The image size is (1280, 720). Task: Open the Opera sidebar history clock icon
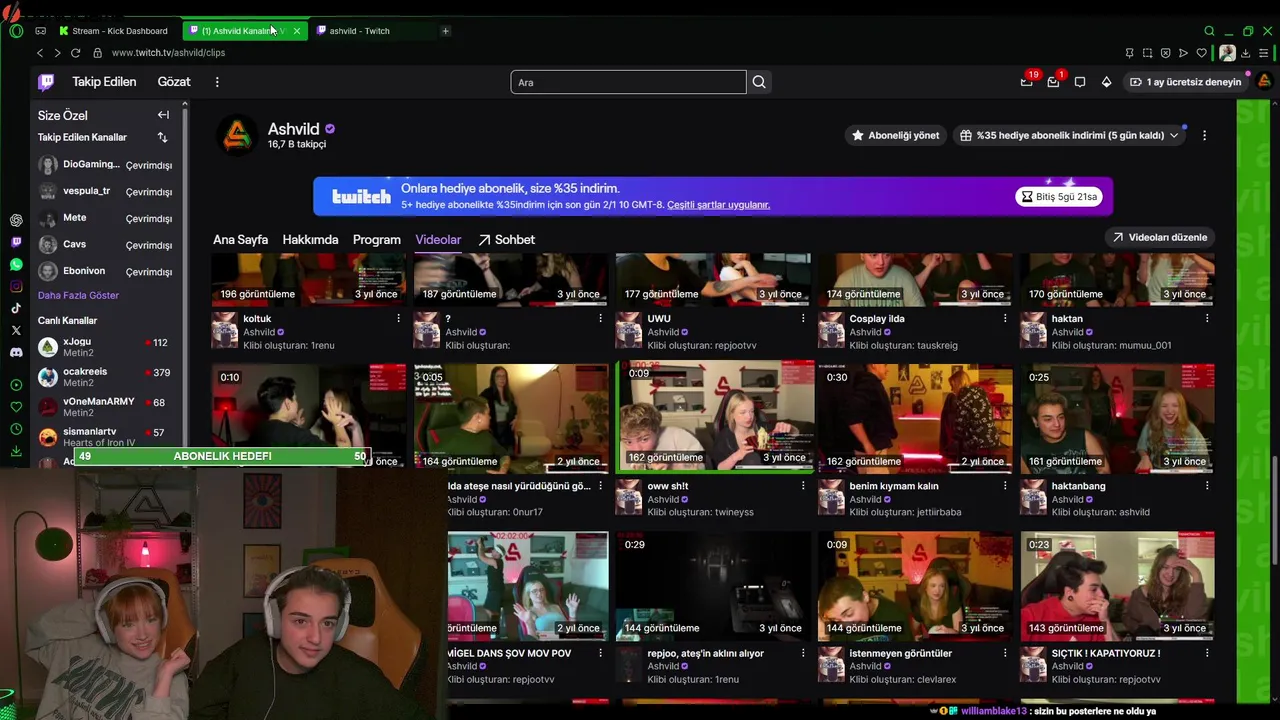16,429
